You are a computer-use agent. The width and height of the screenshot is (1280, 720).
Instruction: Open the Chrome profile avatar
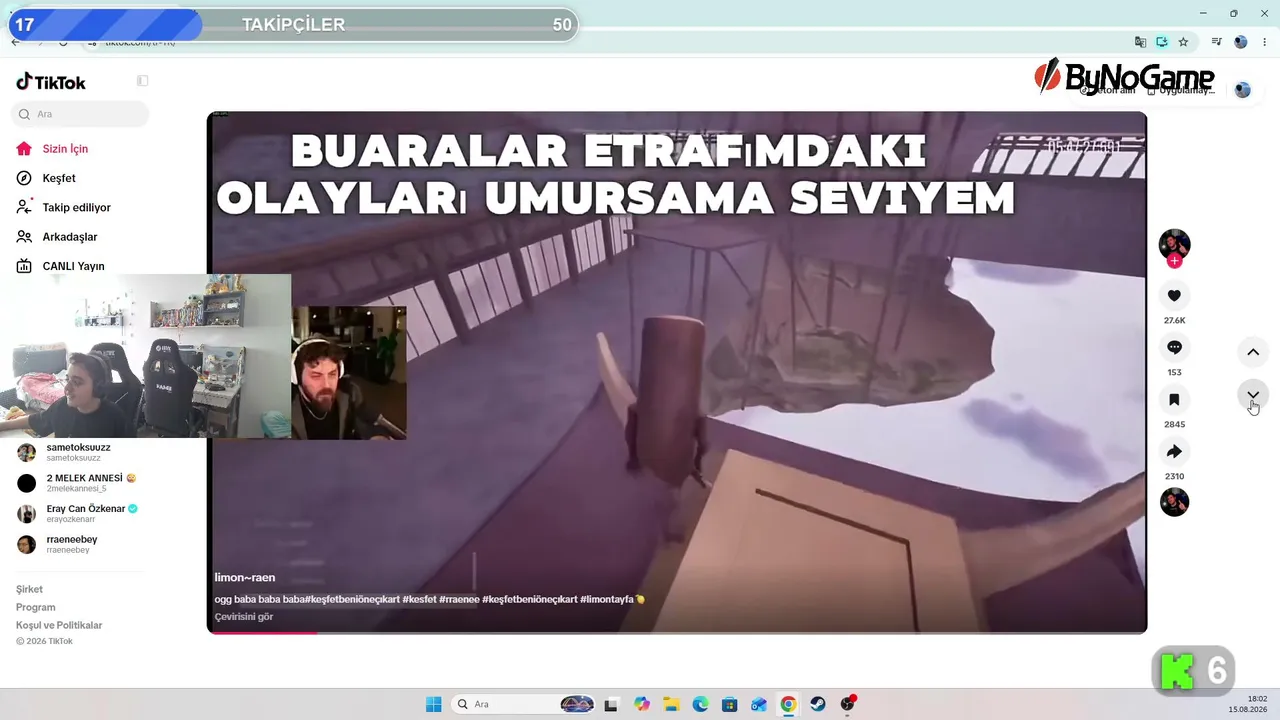pos(1241,42)
